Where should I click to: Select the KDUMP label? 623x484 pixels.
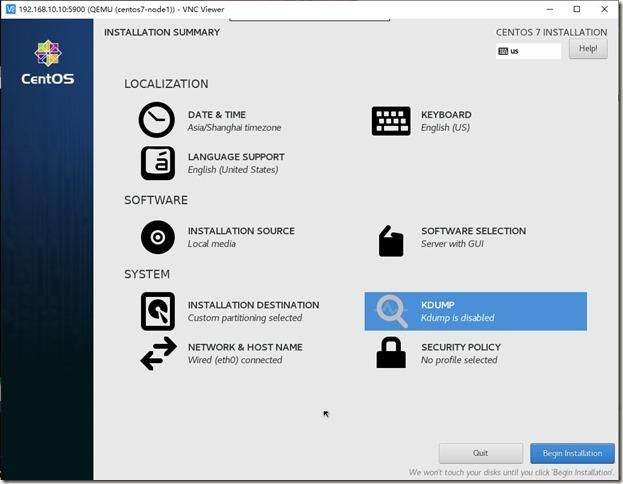coord(438,305)
